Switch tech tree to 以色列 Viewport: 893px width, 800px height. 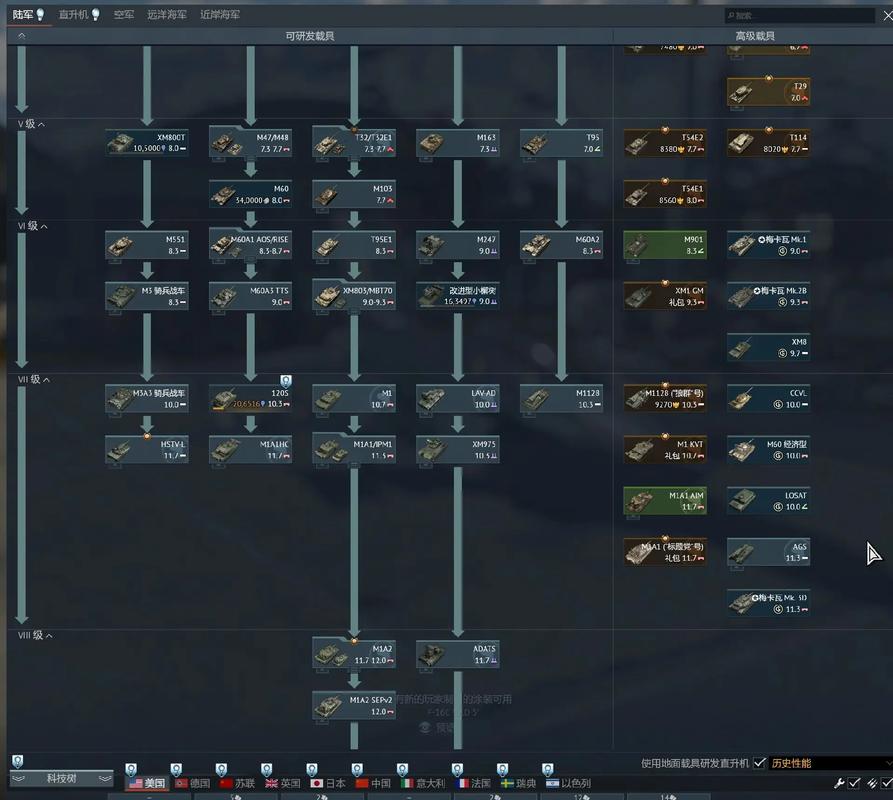pos(568,783)
